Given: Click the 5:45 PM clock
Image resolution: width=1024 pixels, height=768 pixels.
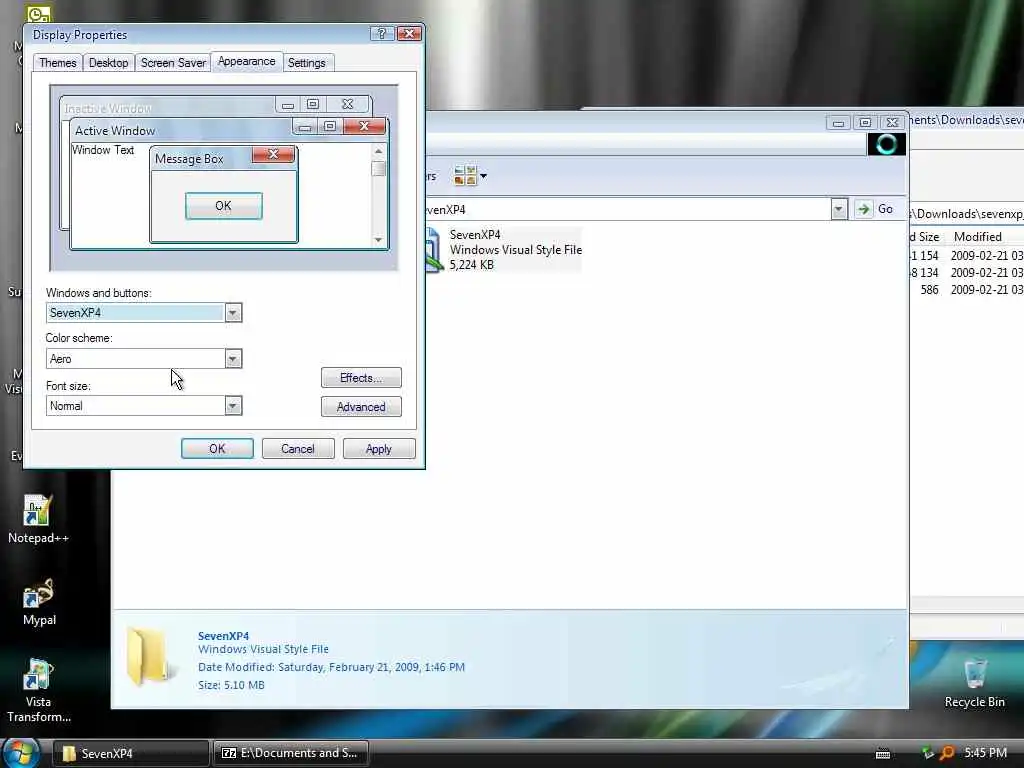Looking at the screenshot, I should tap(985, 753).
